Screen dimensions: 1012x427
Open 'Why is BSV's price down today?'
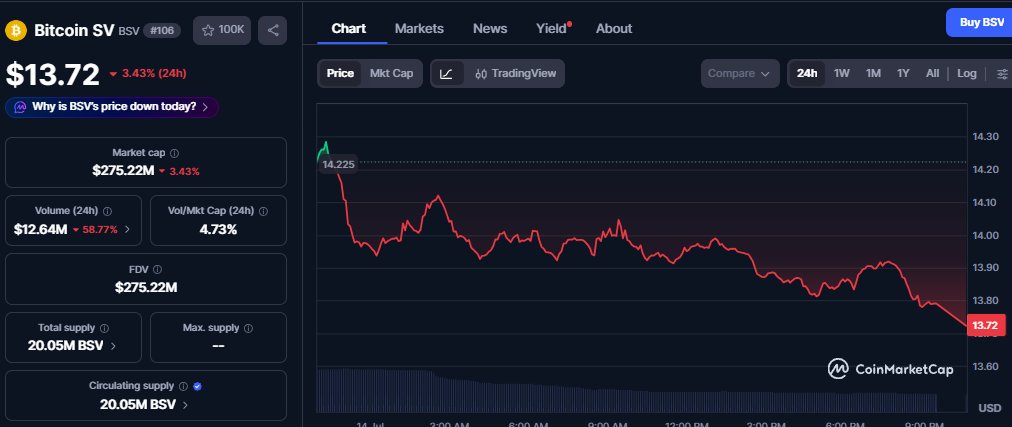[x=112, y=107]
